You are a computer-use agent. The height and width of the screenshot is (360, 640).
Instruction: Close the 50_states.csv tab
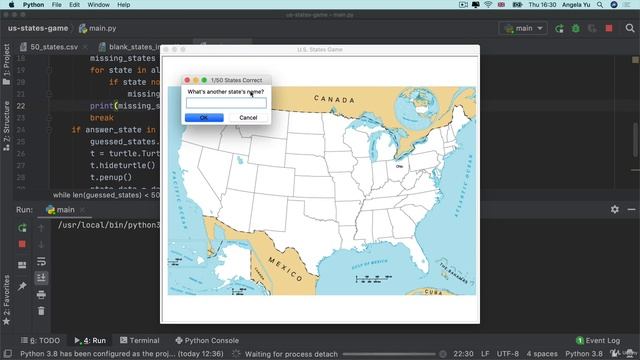pos(85,47)
